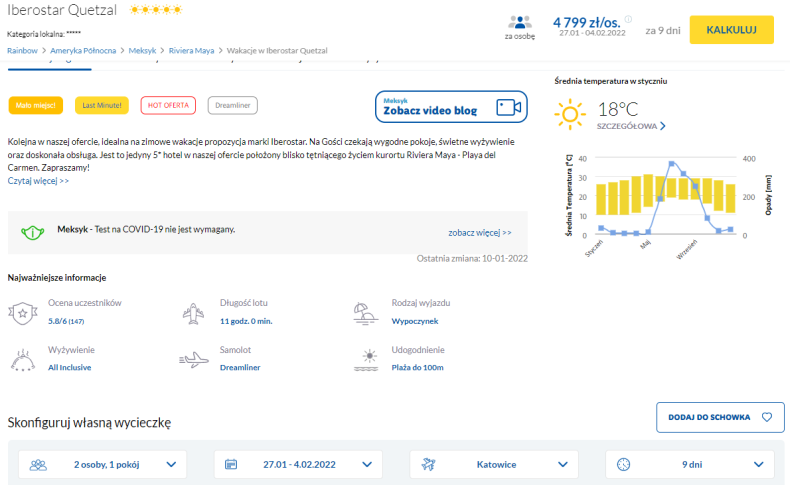Open rating 5.8/6 (147) link
Image resolution: width=790 pixels, height=485 pixels.
pos(66,321)
